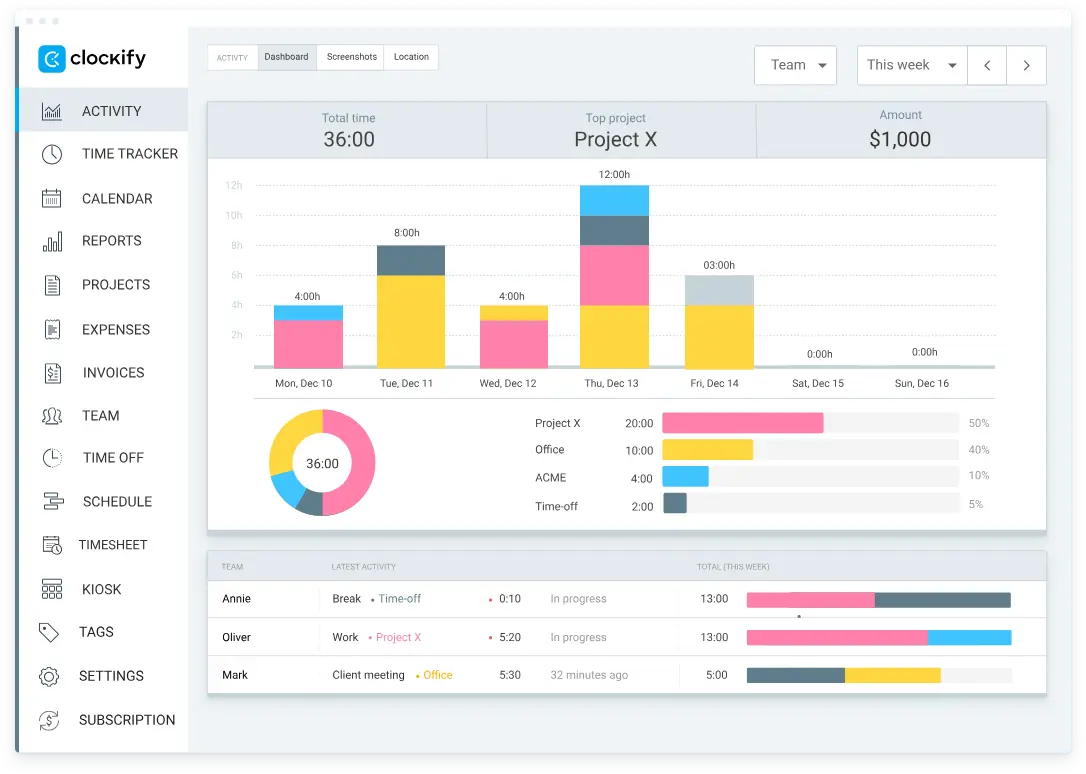Screen dimensions: 1086x774
Task: Click the Project X link in Oliver's row
Action: click(398, 637)
